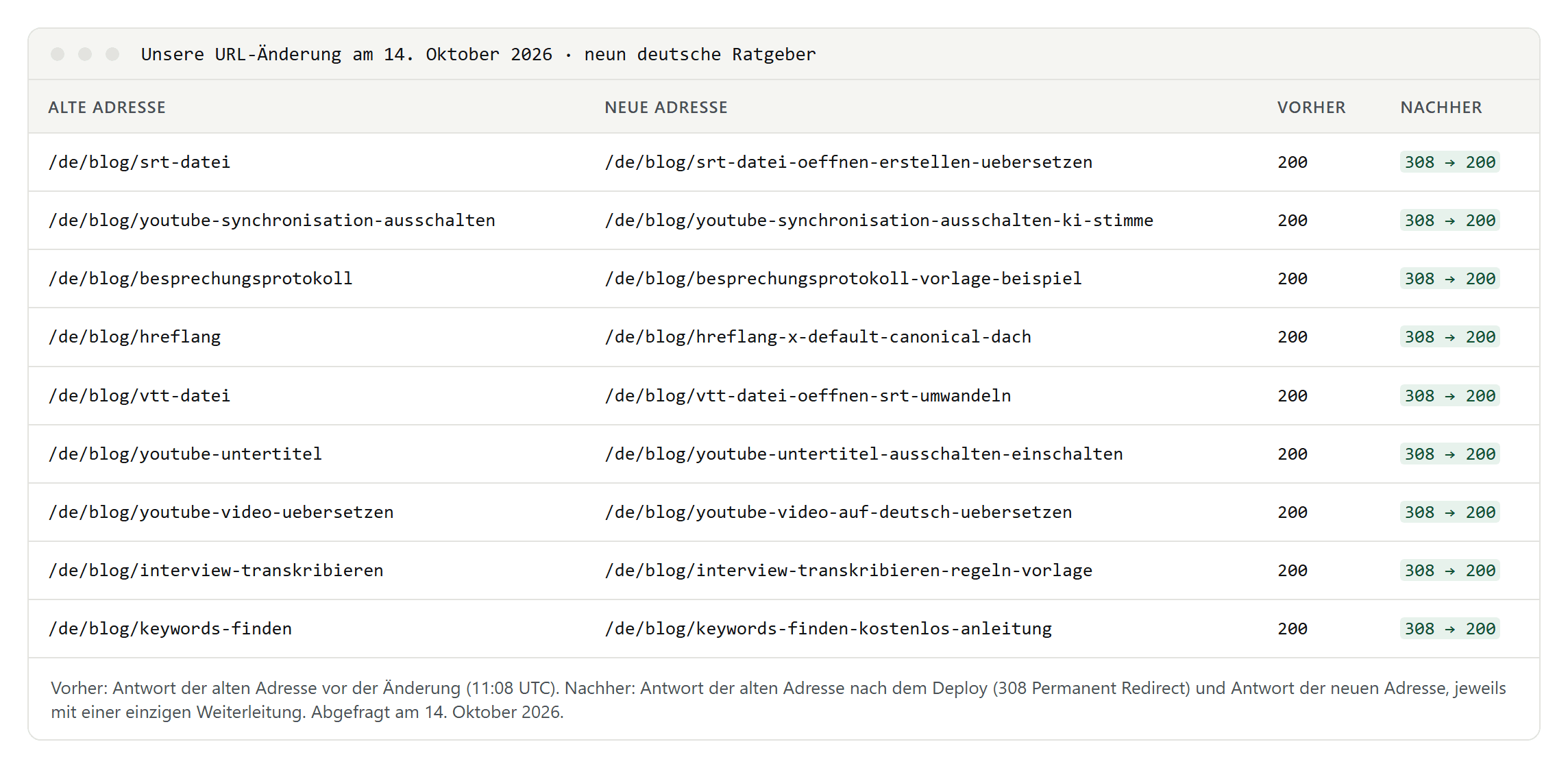Select new address vtt-datei-oeffnen-srt-umwandeln
1568x768 pixels.
[x=808, y=396]
